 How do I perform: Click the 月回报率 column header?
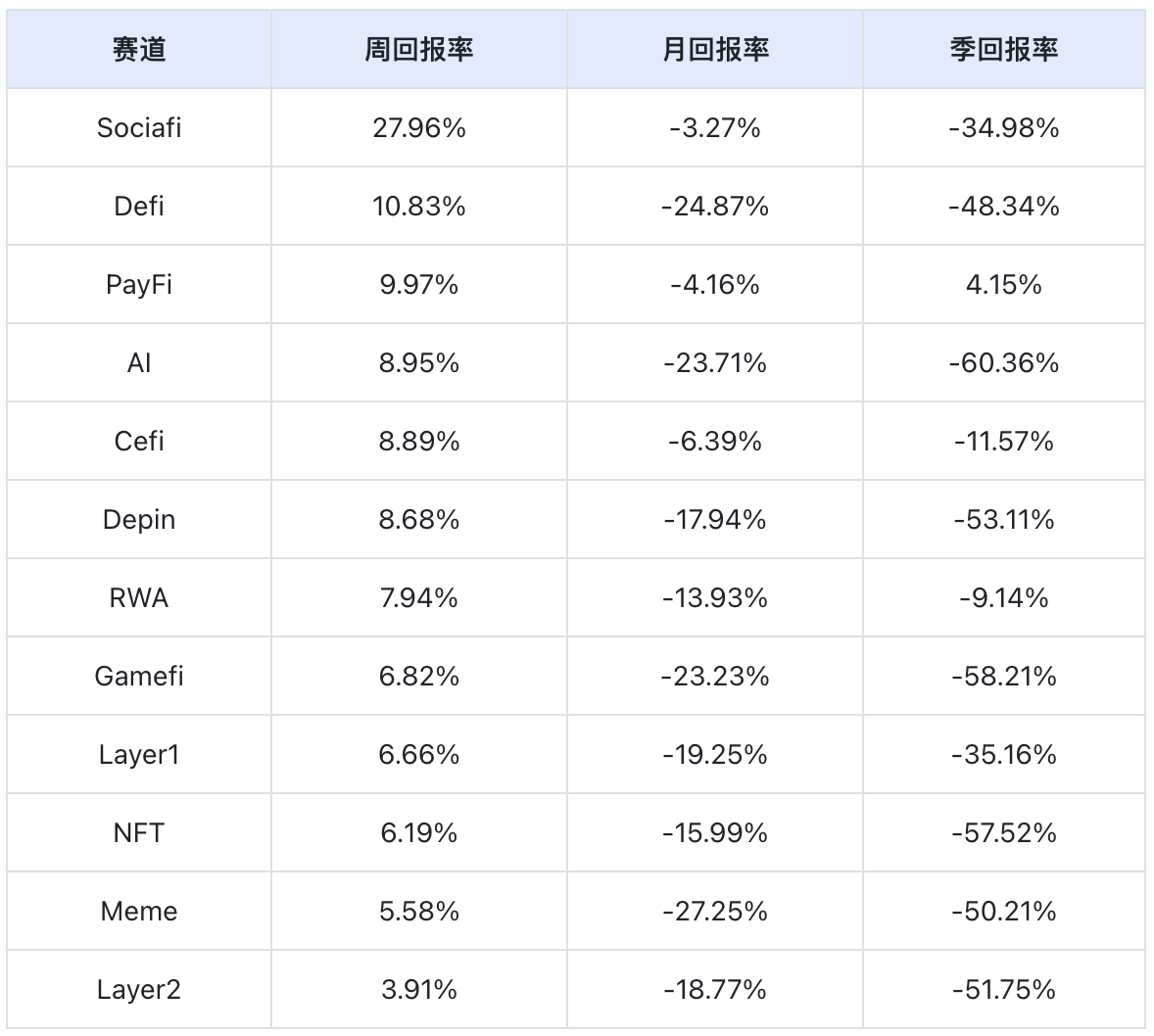point(714,49)
